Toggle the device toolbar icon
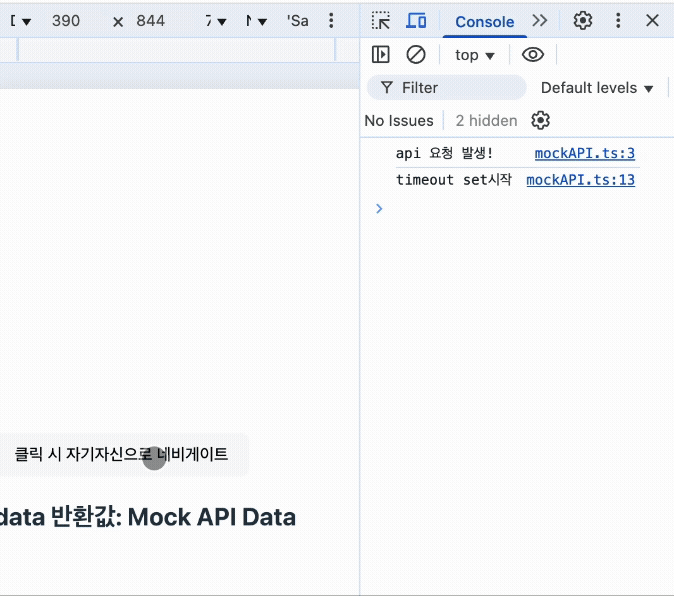This screenshot has width=674, height=596. pyautogui.click(x=416, y=21)
